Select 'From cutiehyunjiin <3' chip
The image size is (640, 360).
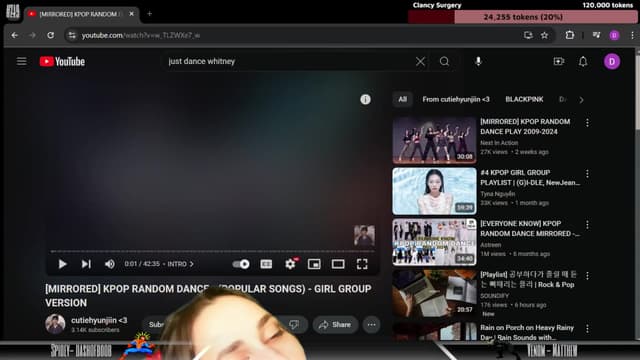pyautogui.click(x=456, y=99)
